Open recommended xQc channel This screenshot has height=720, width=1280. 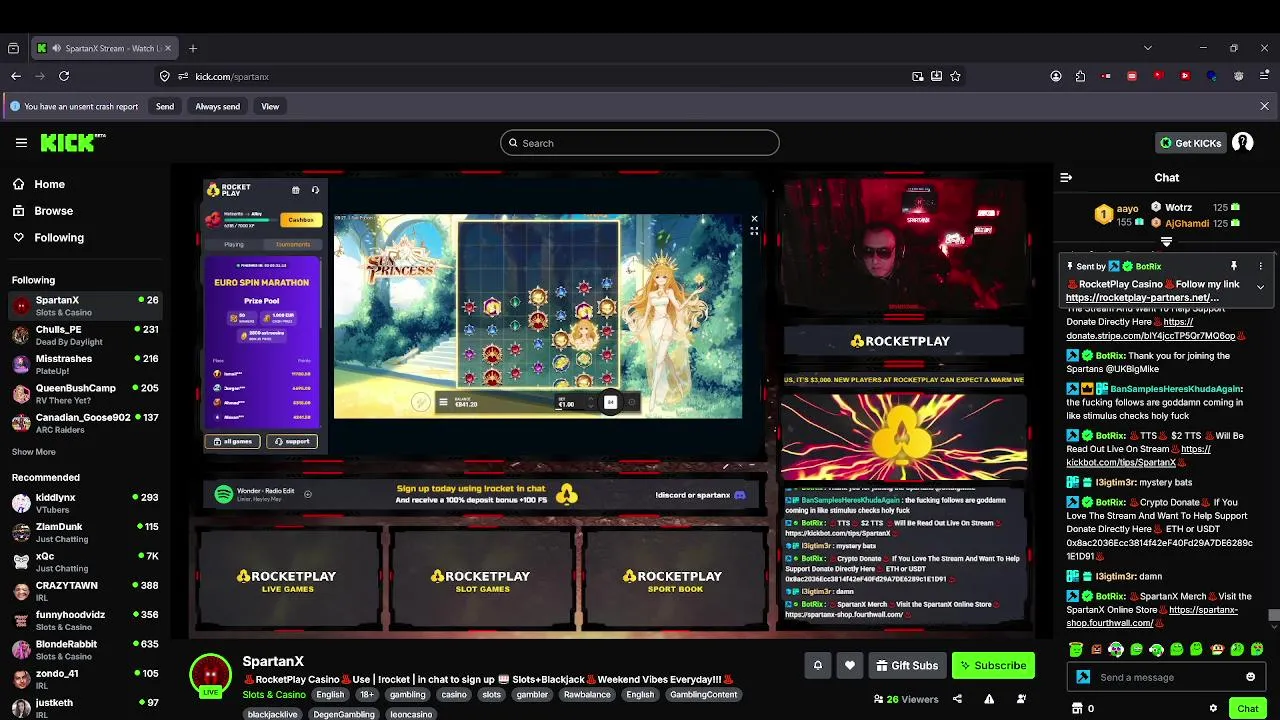(x=85, y=561)
